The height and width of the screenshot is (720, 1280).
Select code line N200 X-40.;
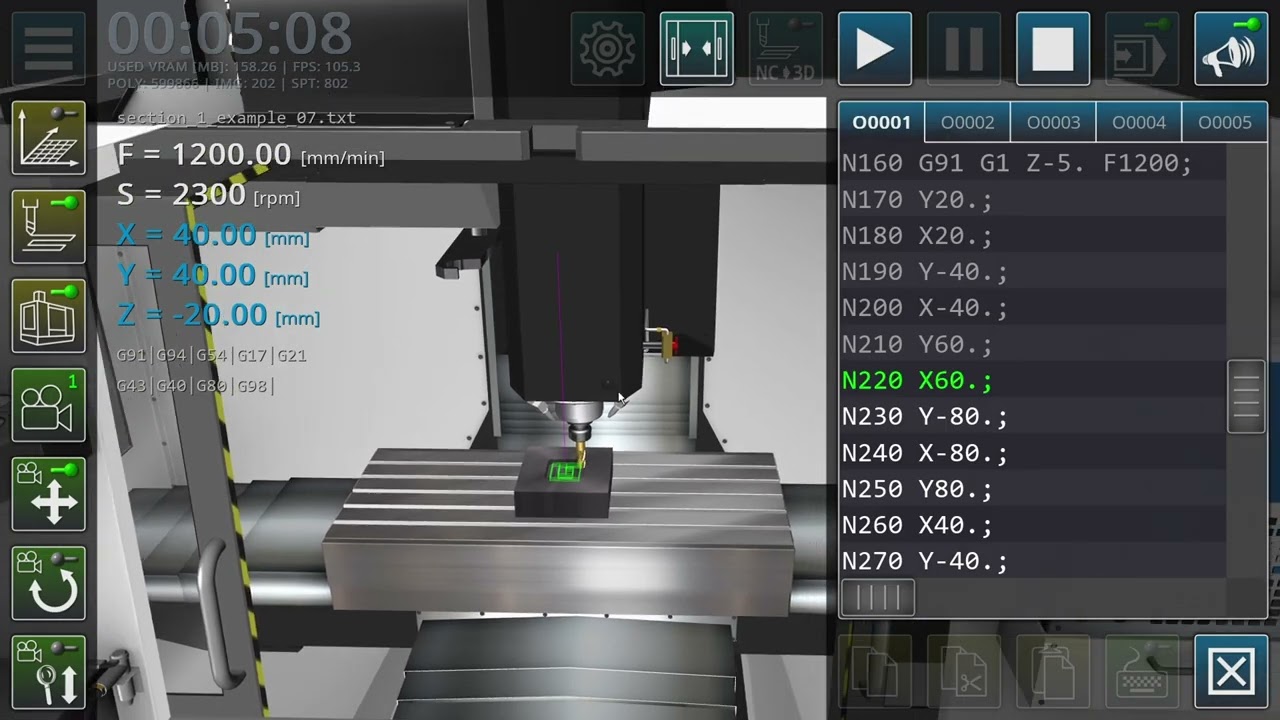point(1032,308)
